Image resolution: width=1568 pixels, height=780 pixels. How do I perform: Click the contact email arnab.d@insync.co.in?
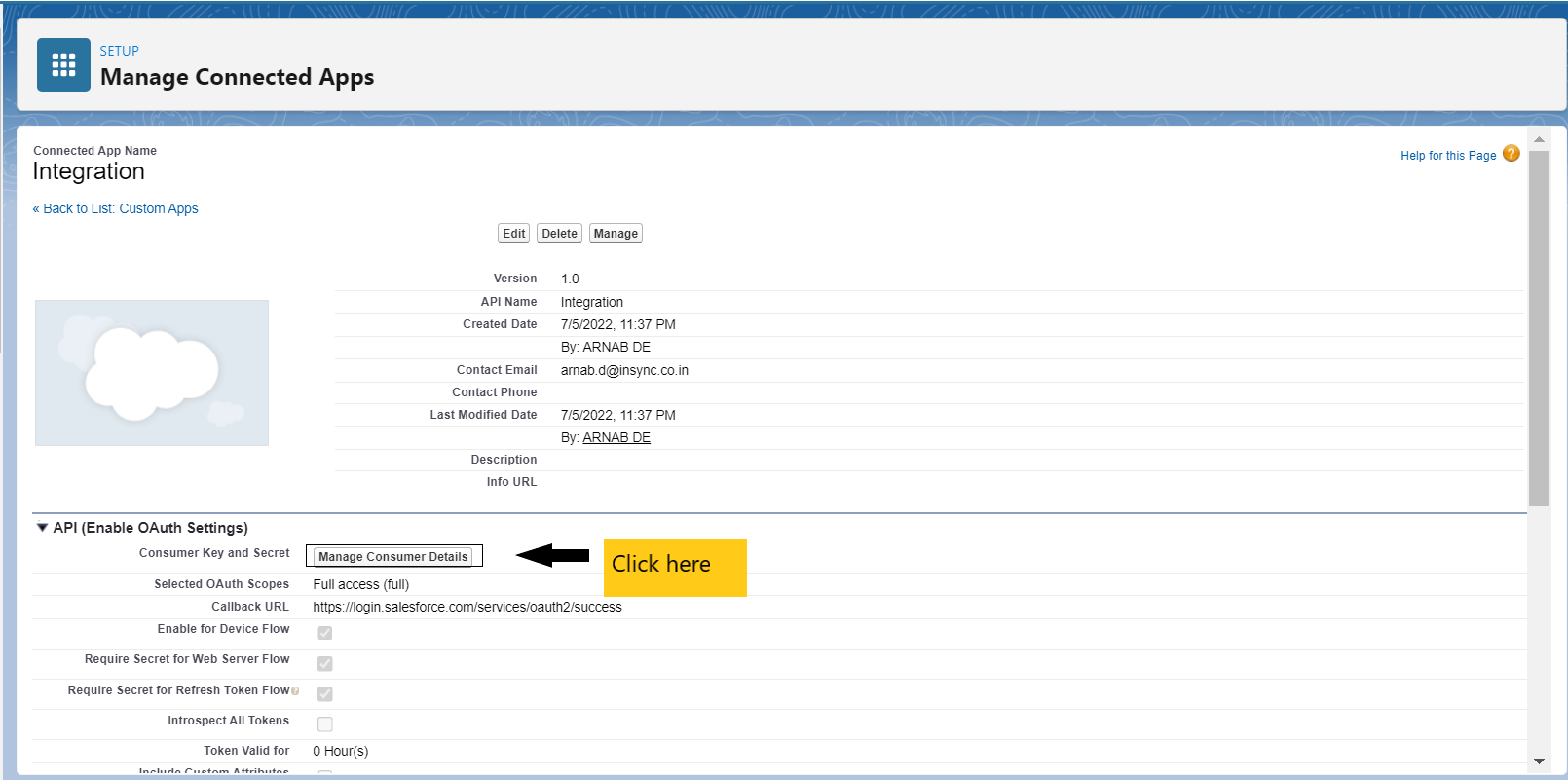click(624, 370)
